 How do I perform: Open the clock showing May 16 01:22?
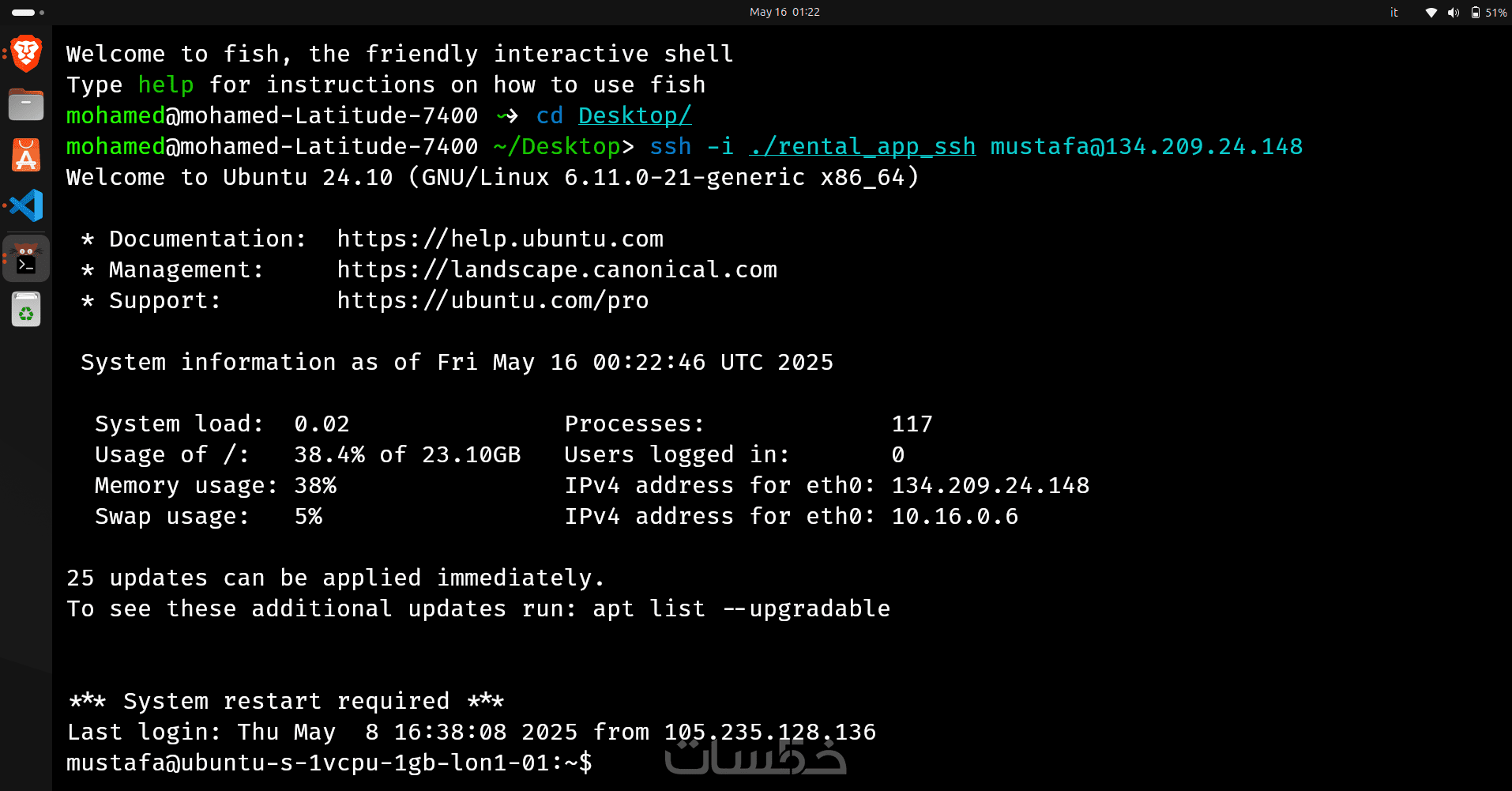point(784,13)
